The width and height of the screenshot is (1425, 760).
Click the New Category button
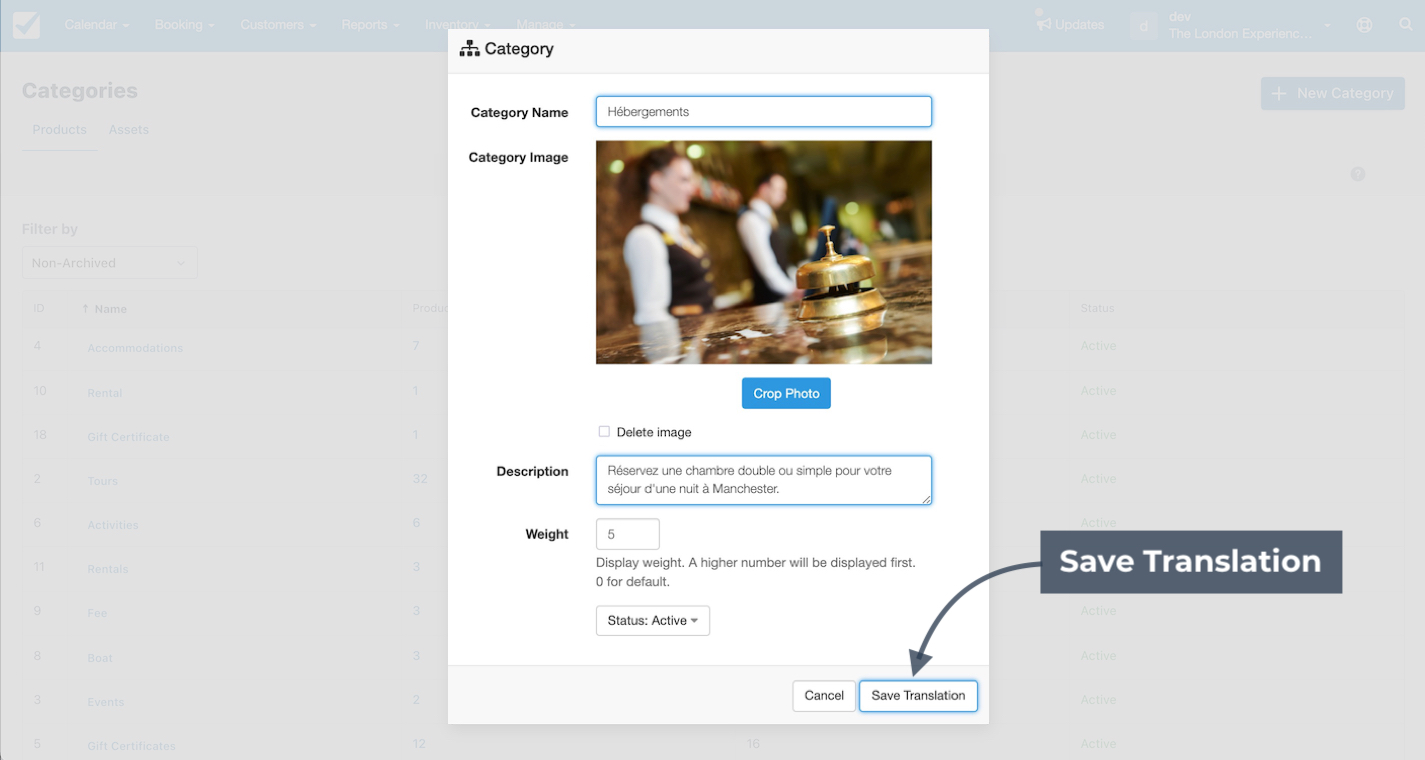tap(1332, 93)
